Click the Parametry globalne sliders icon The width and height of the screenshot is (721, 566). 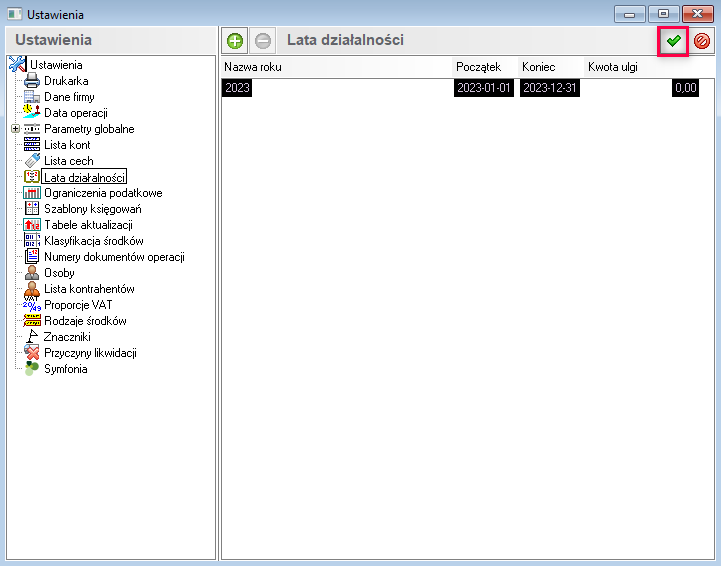coord(32,129)
